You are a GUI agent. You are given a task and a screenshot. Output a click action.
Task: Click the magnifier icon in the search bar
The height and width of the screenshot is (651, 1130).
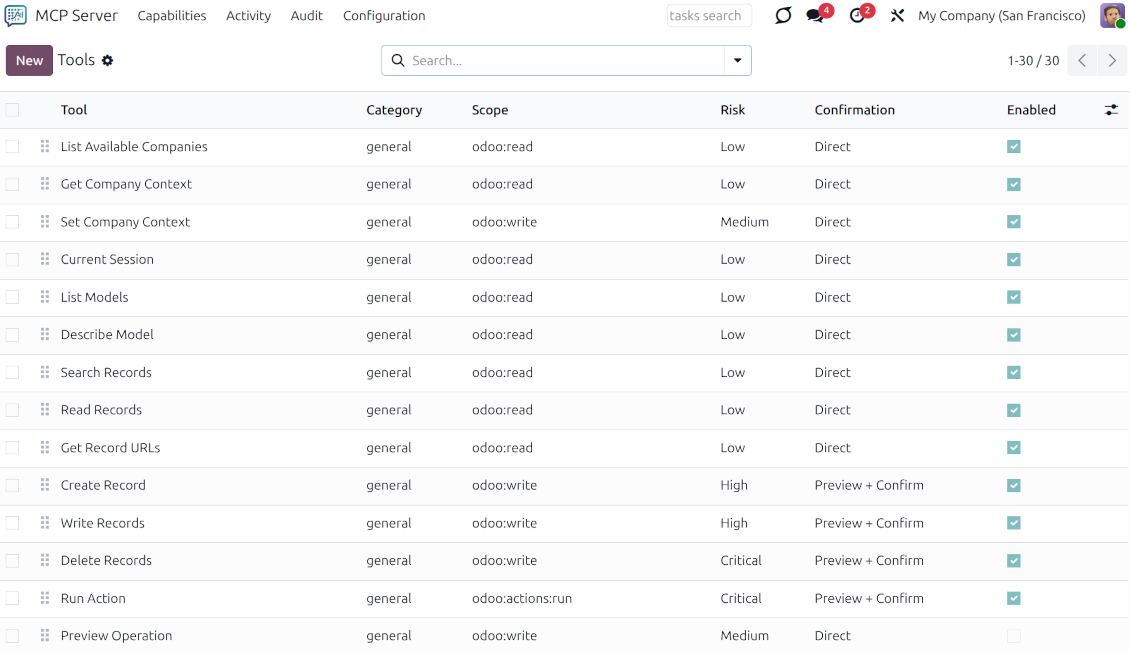(398, 60)
